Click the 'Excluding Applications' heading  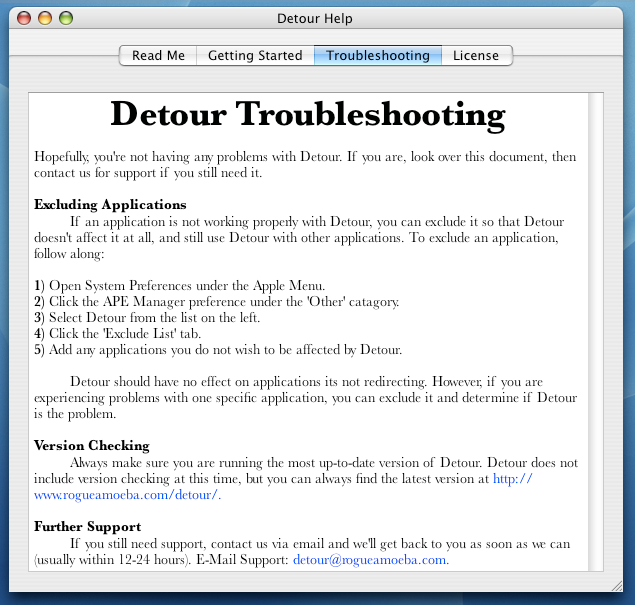[110, 205]
